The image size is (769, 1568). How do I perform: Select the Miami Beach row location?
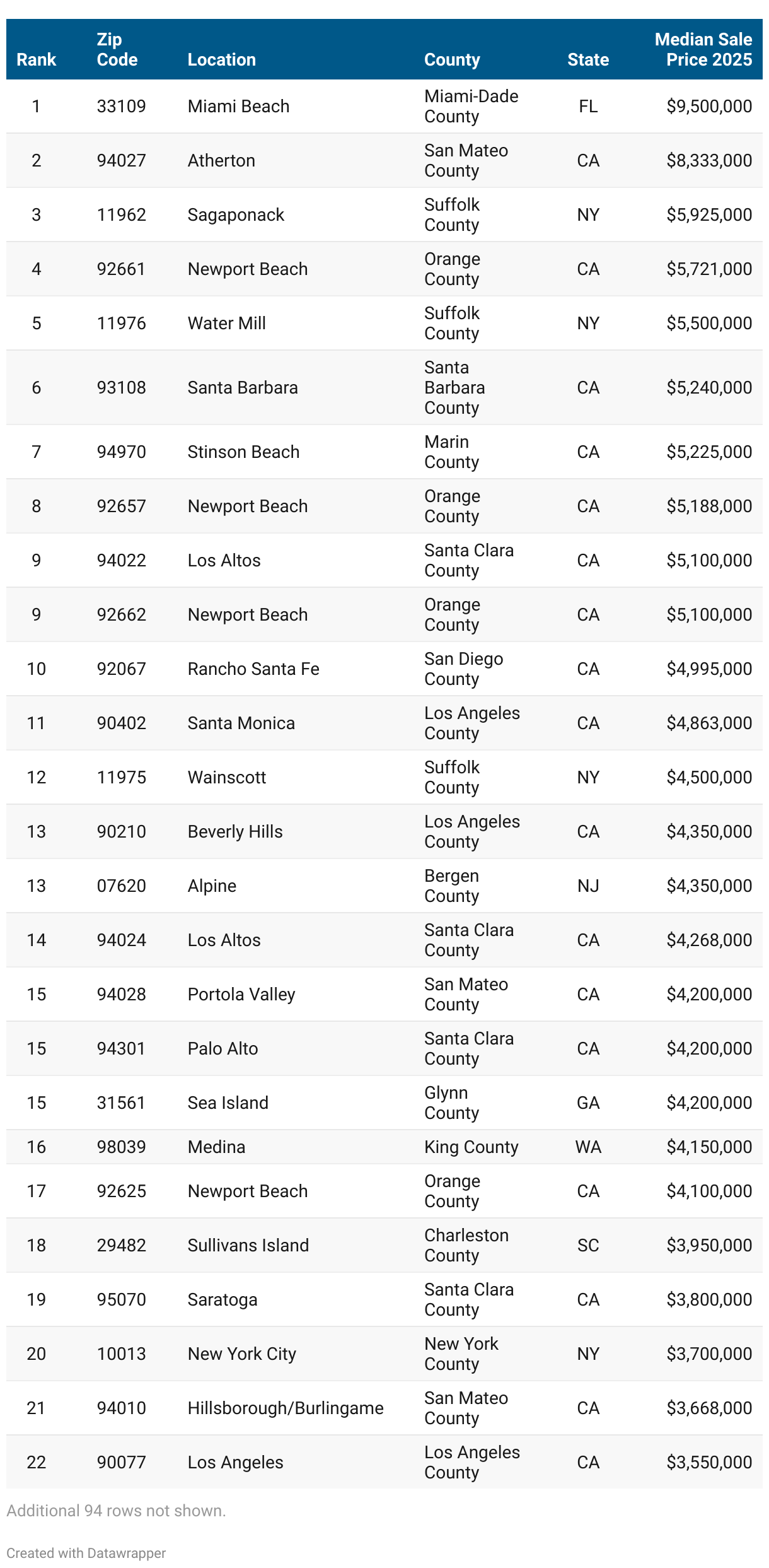(238, 106)
